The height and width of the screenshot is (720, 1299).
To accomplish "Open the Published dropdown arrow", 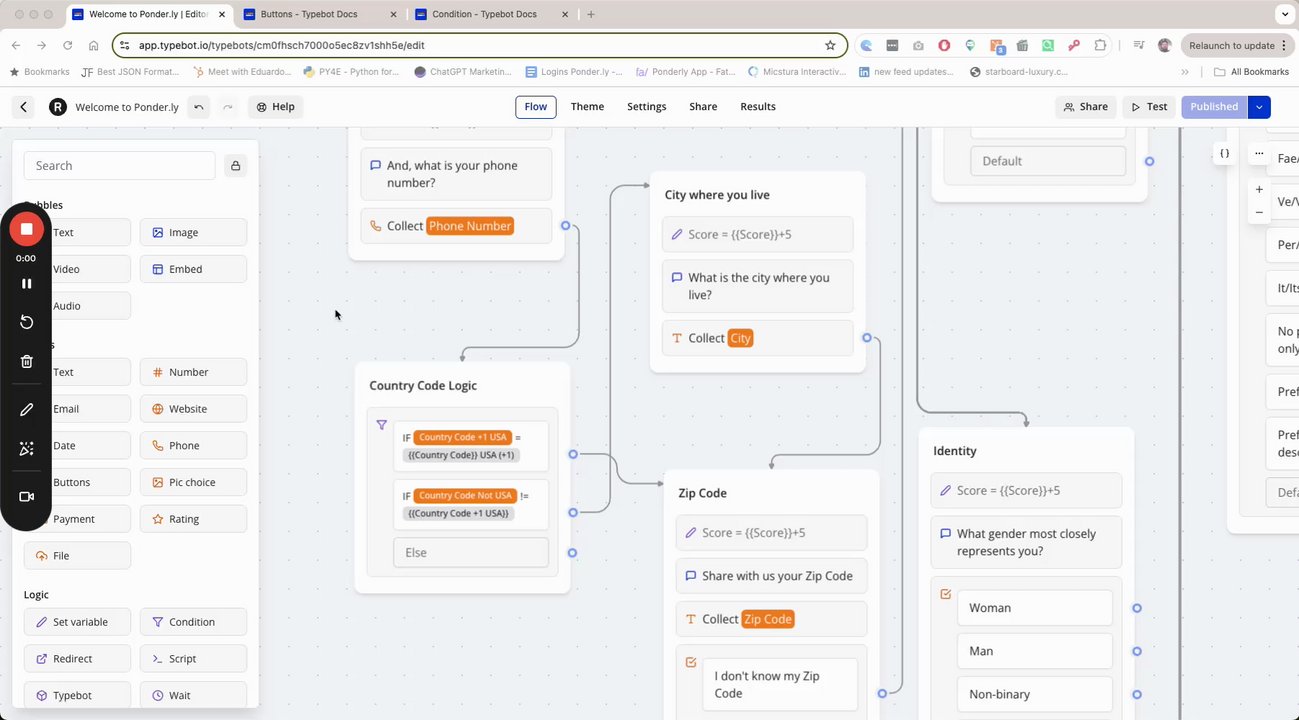I will coord(1259,107).
